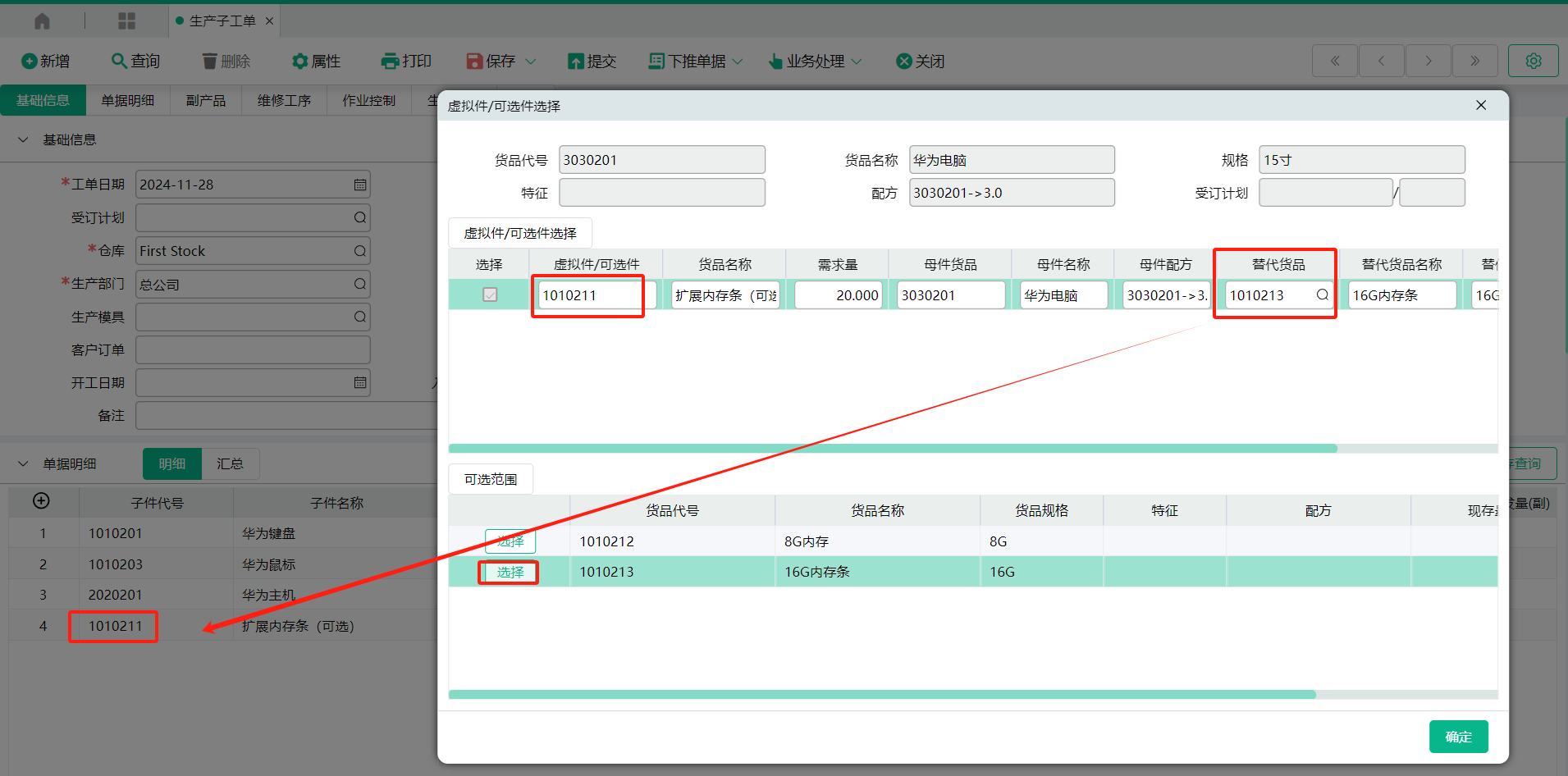Click the 8G内存 name cell

tap(877, 541)
